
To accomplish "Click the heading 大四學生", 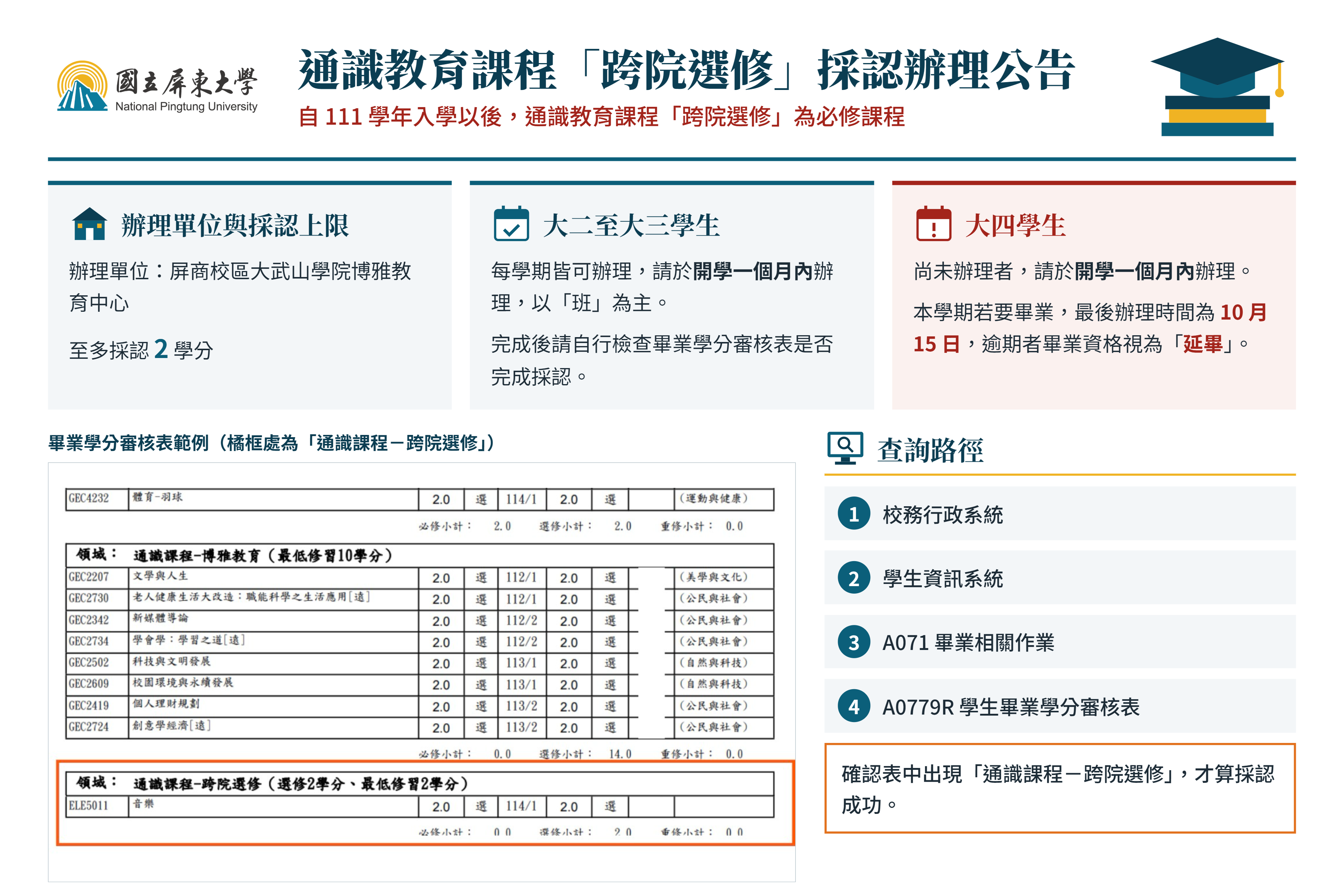I will (1015, 225).
